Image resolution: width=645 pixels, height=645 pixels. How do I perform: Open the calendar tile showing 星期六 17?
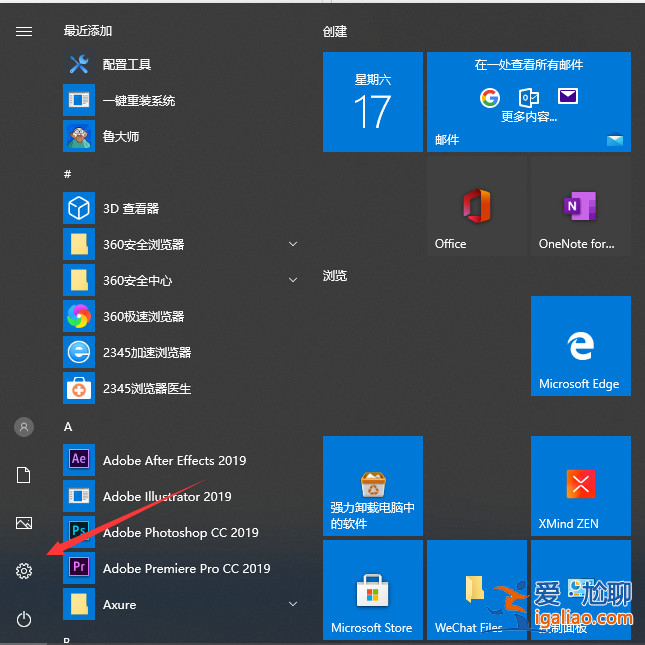point(373,102)
